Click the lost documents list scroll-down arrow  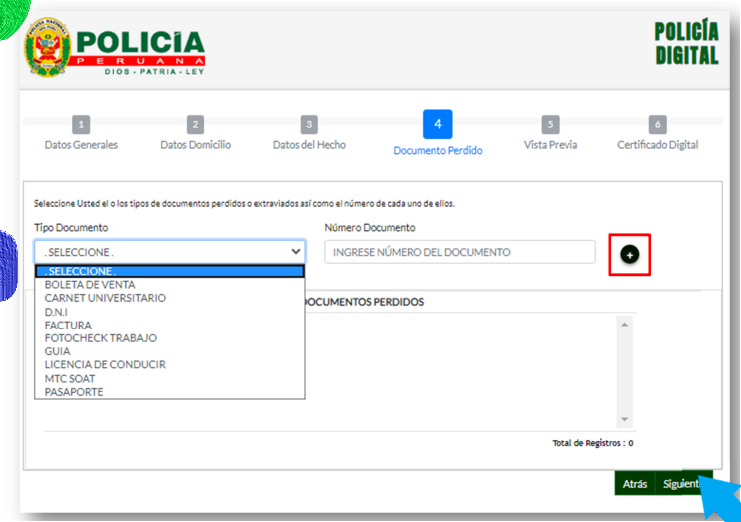coord(625,420)
